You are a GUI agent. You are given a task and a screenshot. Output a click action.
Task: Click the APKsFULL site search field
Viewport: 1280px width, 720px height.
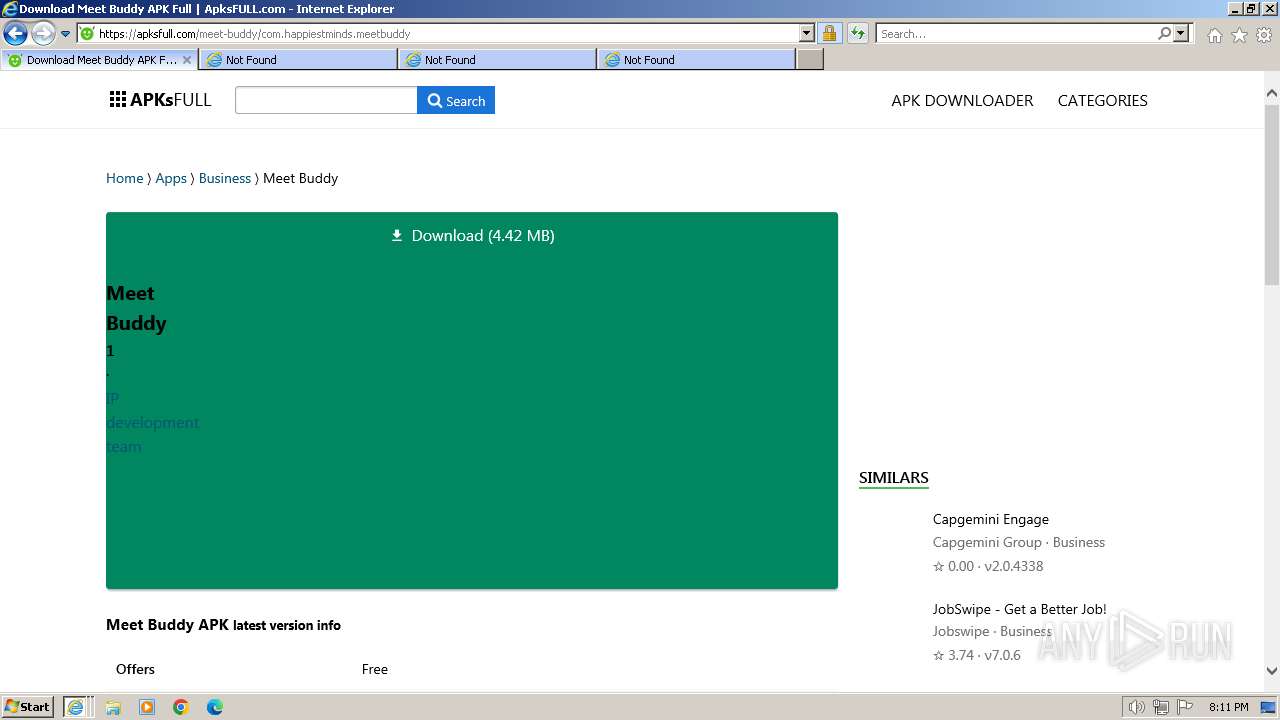coord(326,100)
